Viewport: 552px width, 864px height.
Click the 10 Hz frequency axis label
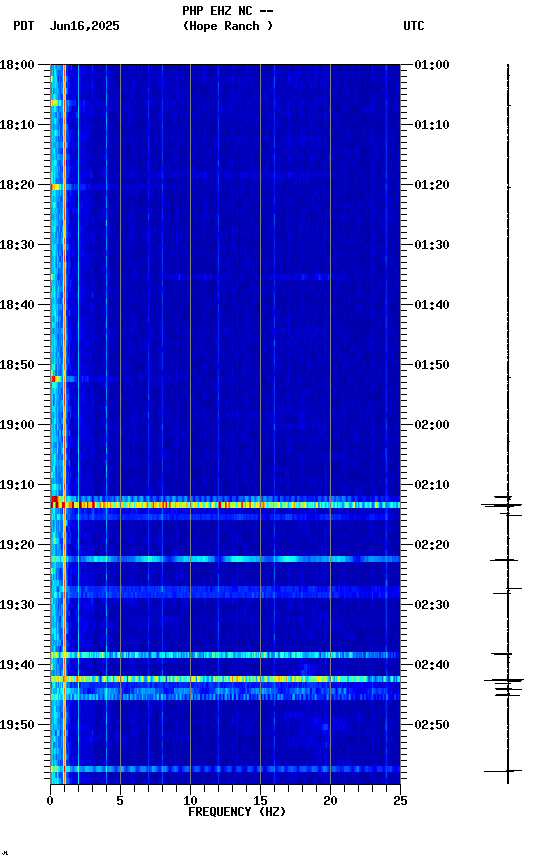coord(190,801)
